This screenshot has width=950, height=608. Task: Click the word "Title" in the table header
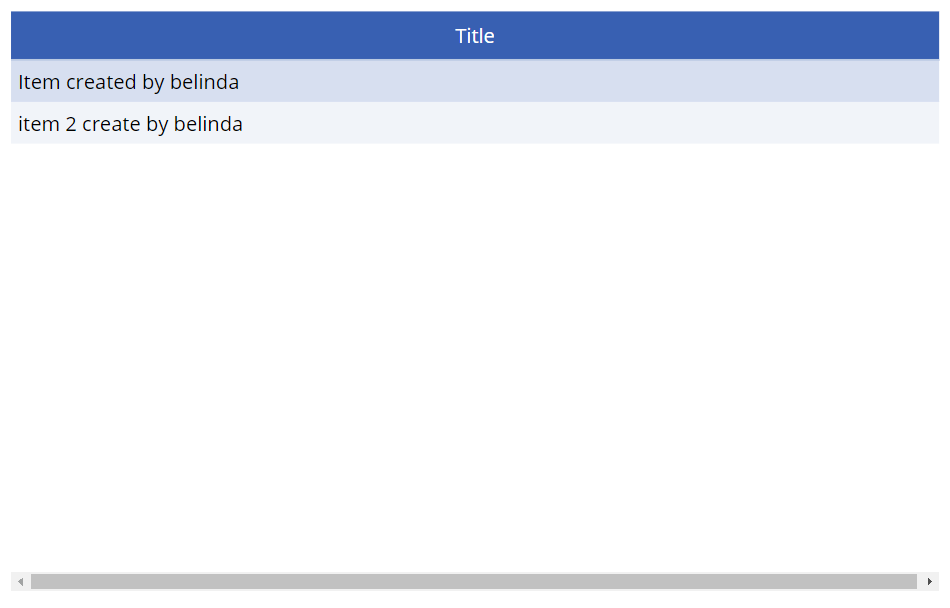coord(474,36)
